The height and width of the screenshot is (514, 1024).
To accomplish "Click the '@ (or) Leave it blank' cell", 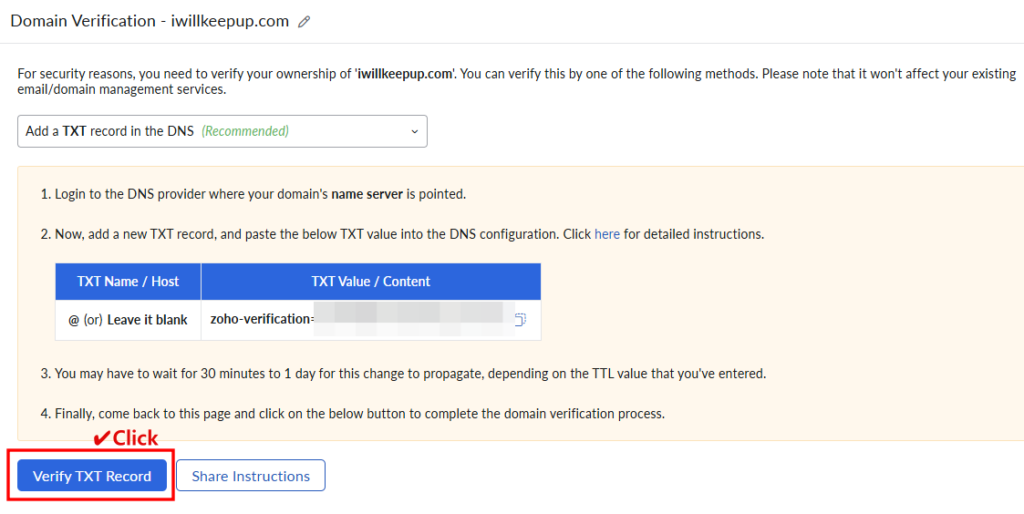I will [128, 320].
